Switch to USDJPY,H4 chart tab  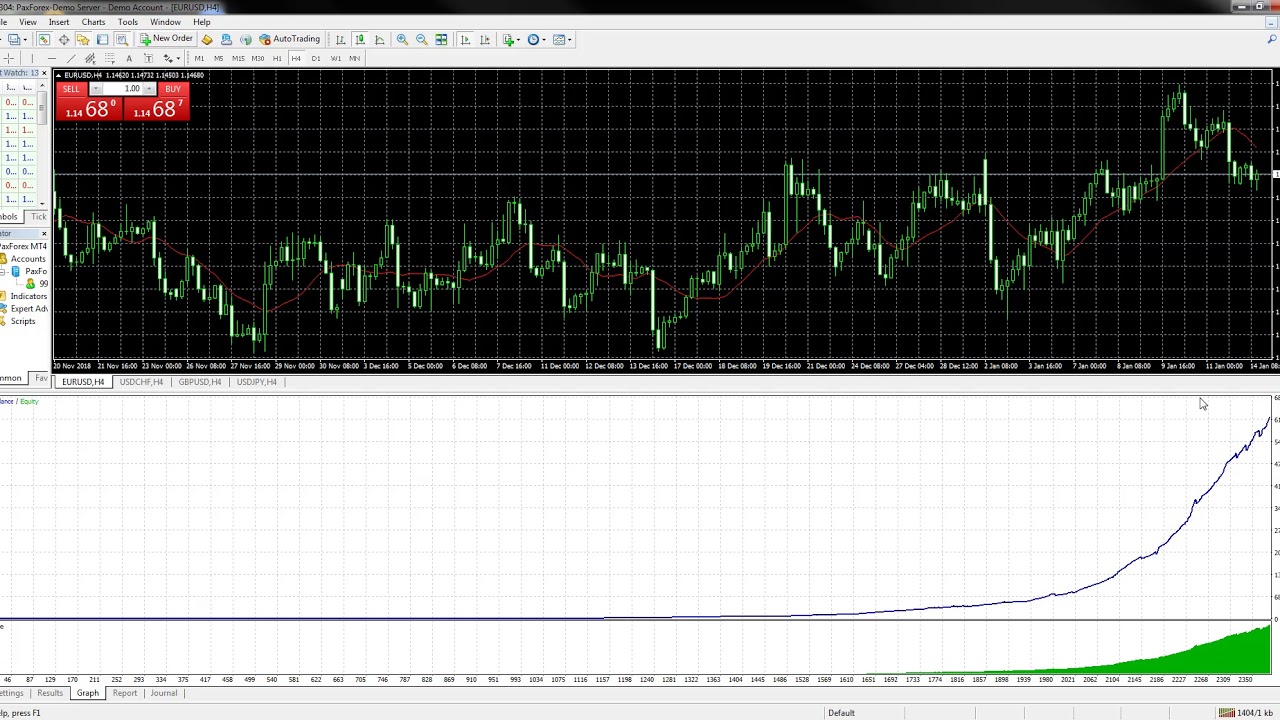(x=257, y=382)
